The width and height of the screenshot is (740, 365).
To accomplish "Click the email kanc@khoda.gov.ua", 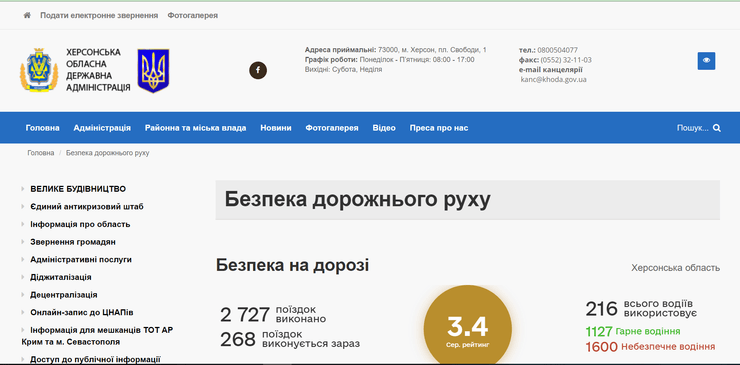I will point(554,80).
